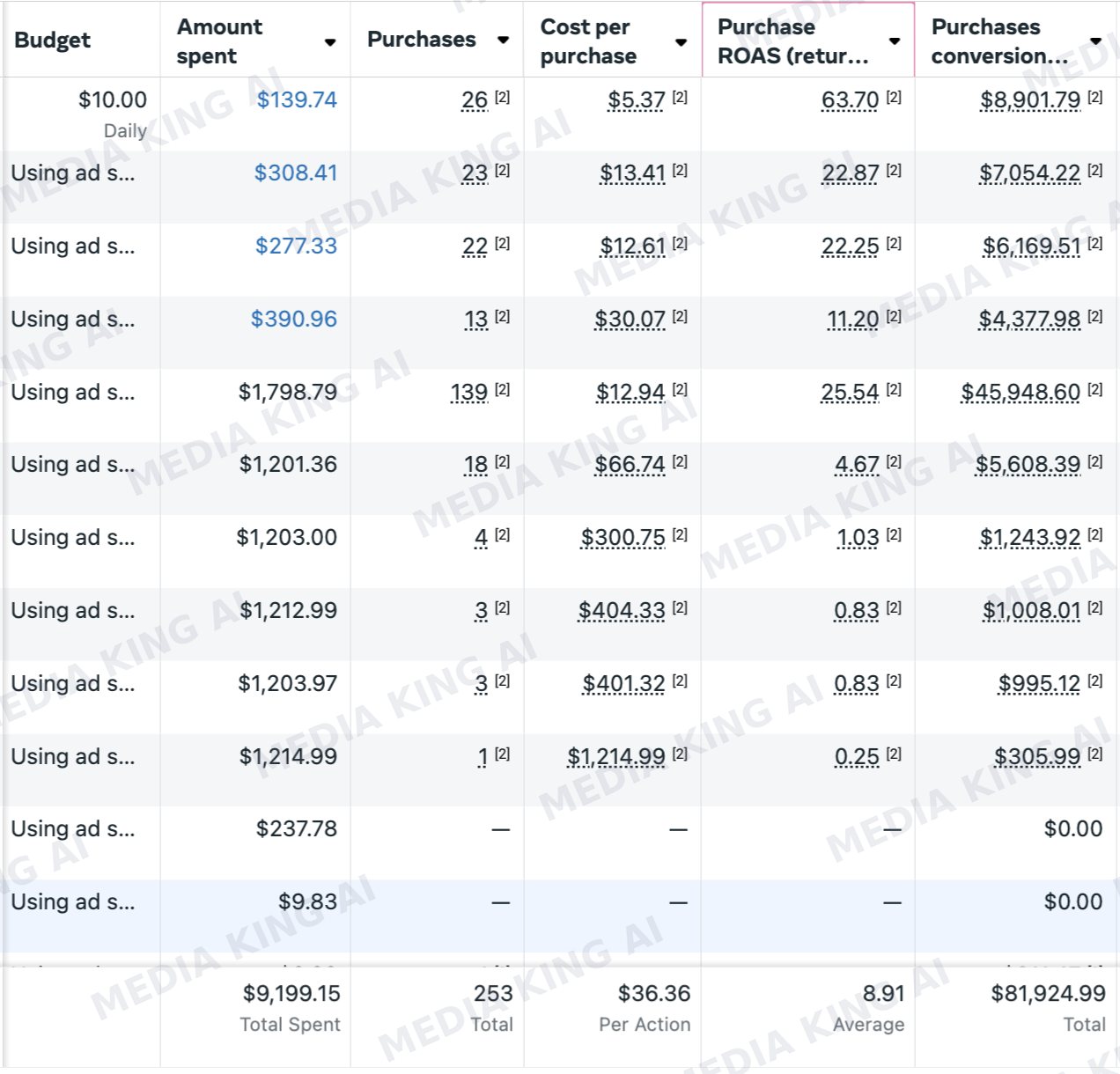
Task: Click the Cost per purchase header label
Action: coord(588,41)
